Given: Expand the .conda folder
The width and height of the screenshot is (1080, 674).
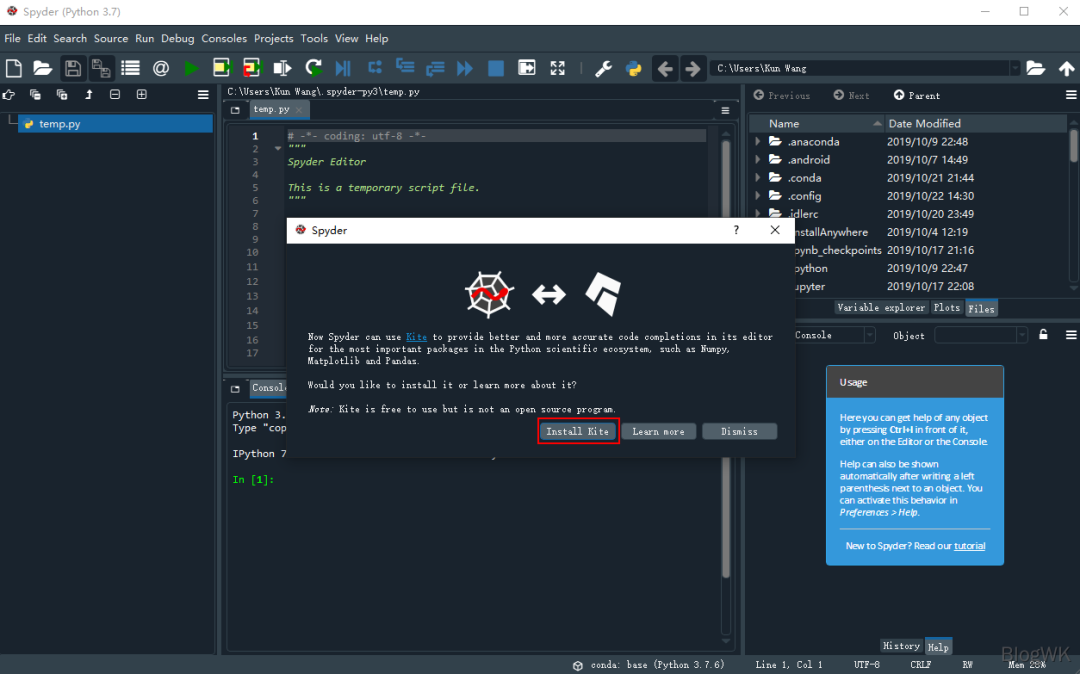Looking at the screenshot, I should point(758,178).
